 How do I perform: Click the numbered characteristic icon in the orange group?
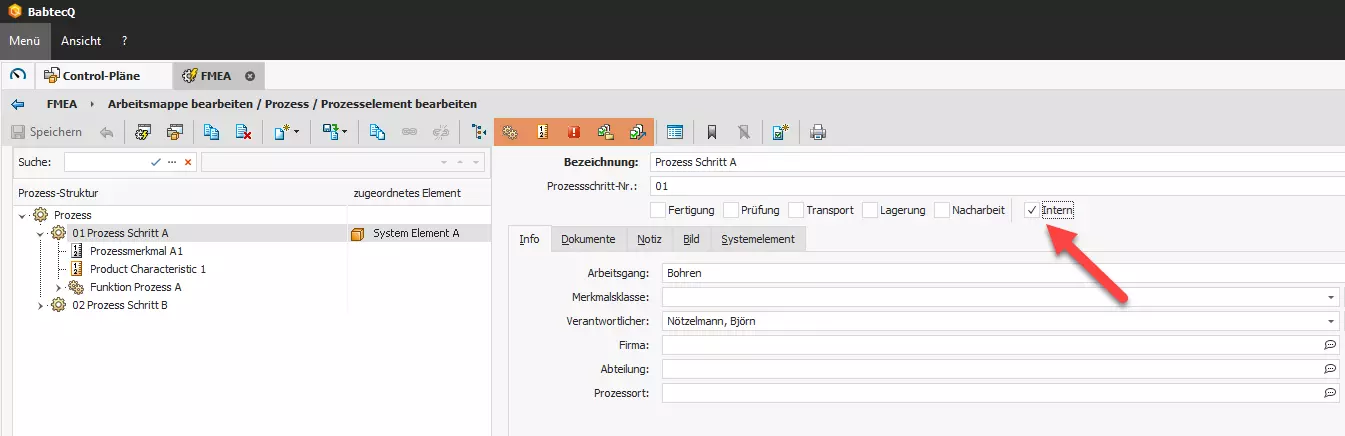point(542,132)
